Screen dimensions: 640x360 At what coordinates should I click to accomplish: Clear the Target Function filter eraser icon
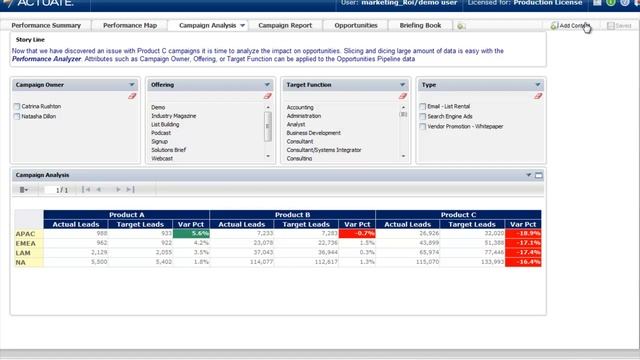point(403,96)
